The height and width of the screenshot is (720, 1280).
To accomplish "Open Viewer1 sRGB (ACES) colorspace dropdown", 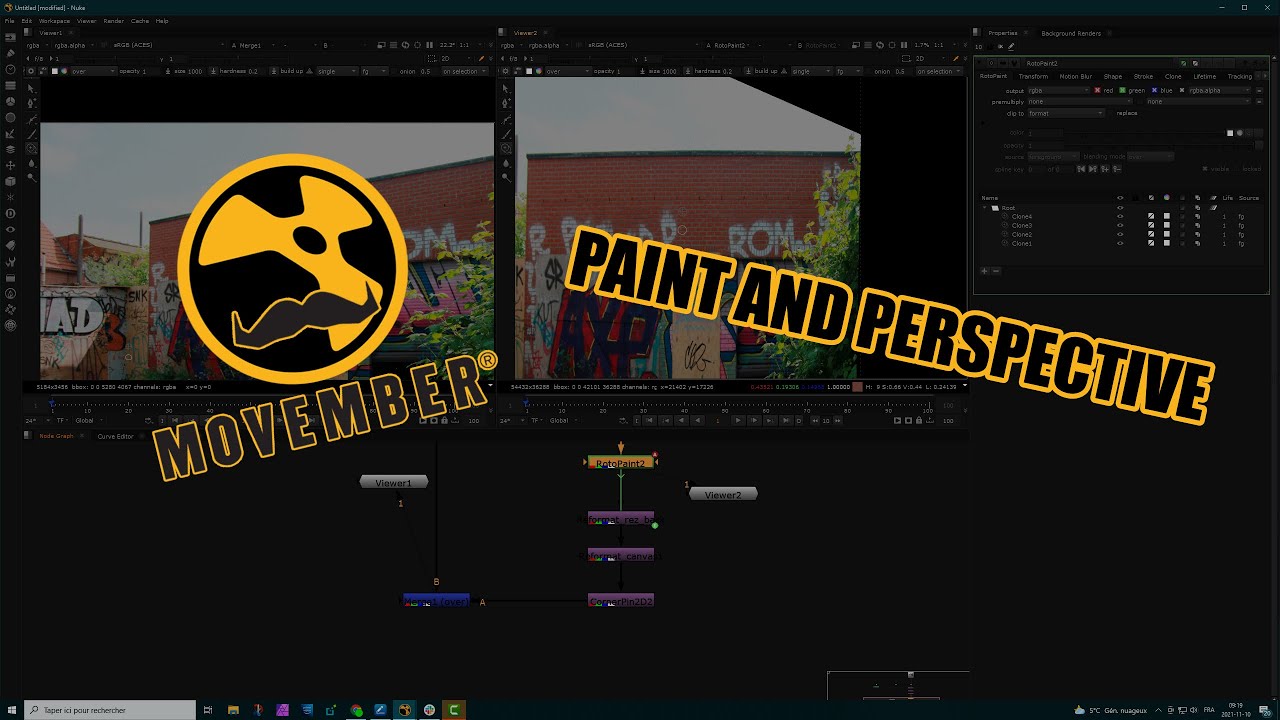I will point(168,45).
